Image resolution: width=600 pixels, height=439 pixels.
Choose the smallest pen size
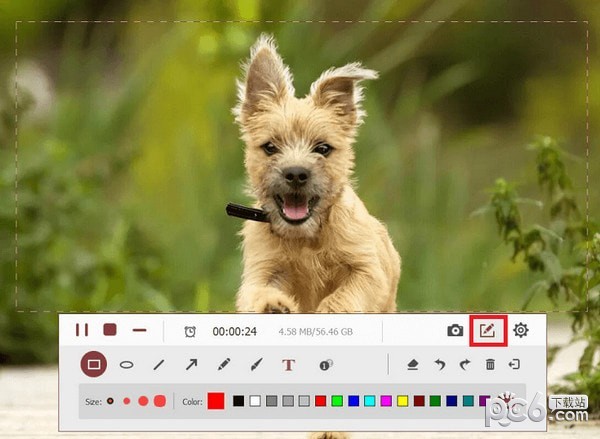110,401
